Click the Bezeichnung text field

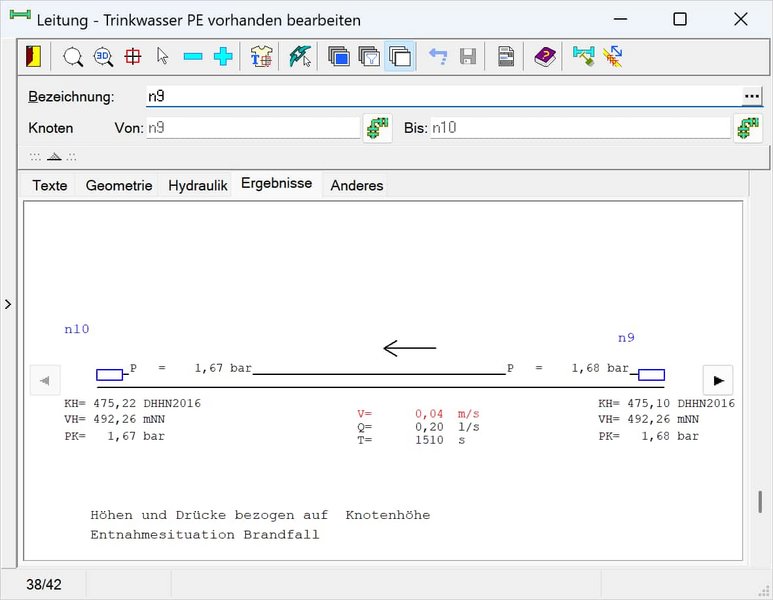pyautogui.click(x=440, y=96)
